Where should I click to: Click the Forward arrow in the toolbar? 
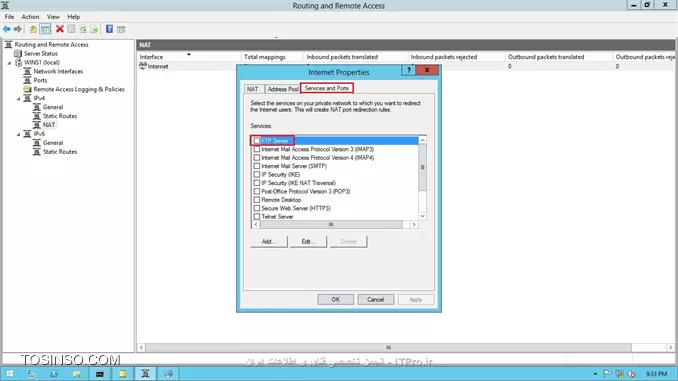18,29
